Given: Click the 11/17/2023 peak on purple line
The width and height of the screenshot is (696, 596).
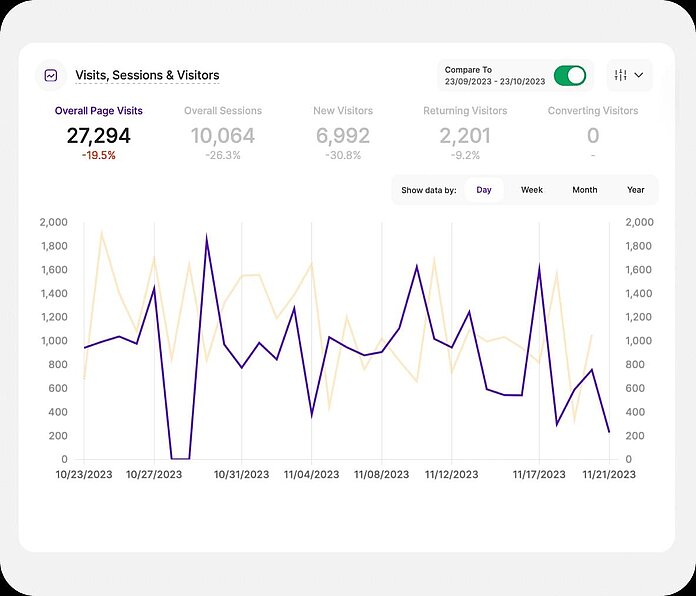Looking at the screenshot, I should (x=539, y=266).
